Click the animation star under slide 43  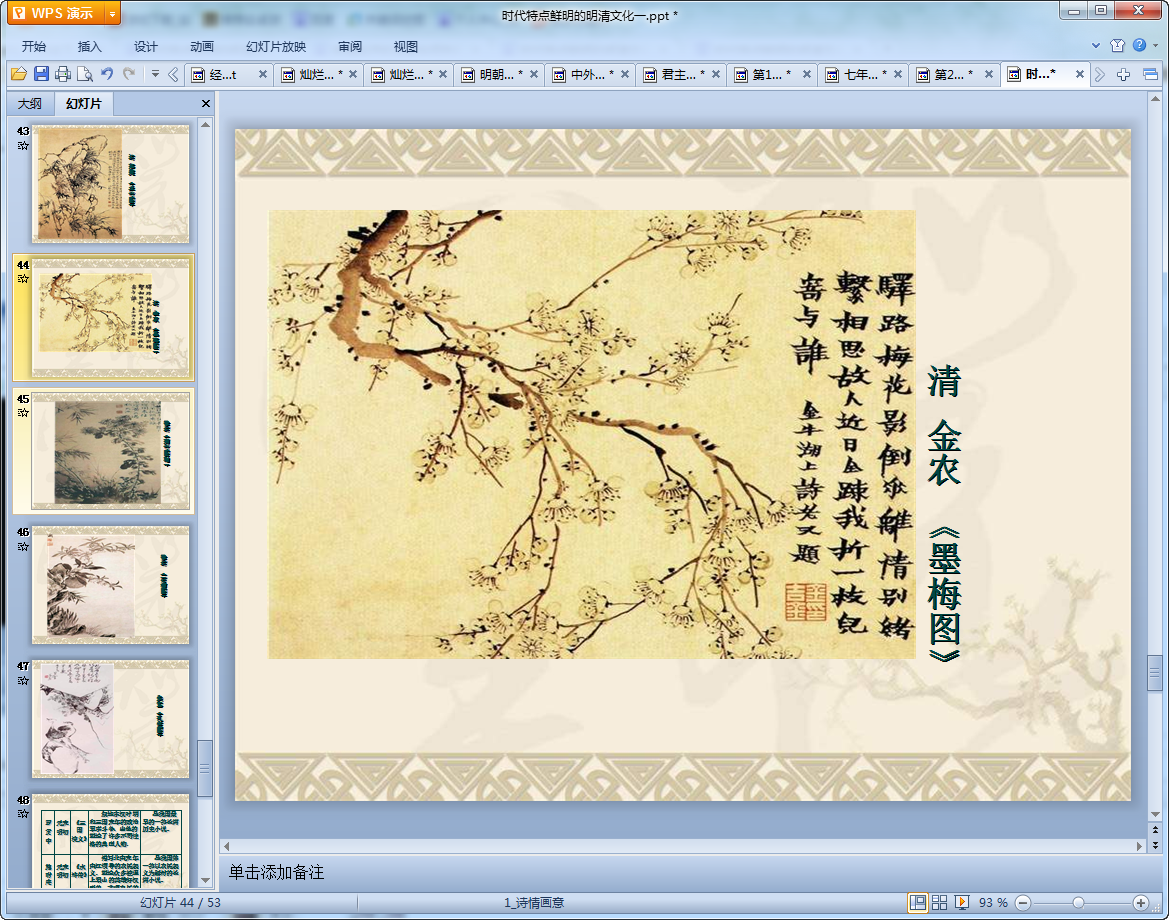pyautogui.click(x=23, y=145)
